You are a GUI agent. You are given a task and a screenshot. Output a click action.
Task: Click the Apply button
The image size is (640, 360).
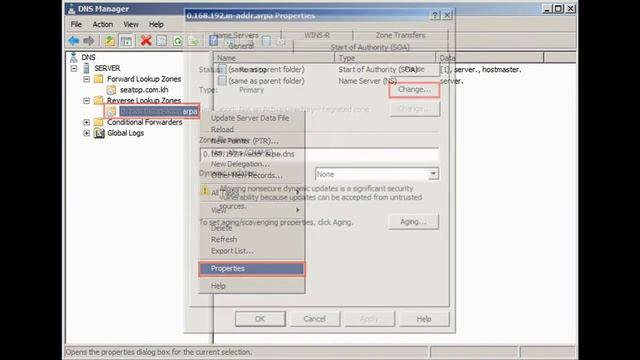(369, 319)
